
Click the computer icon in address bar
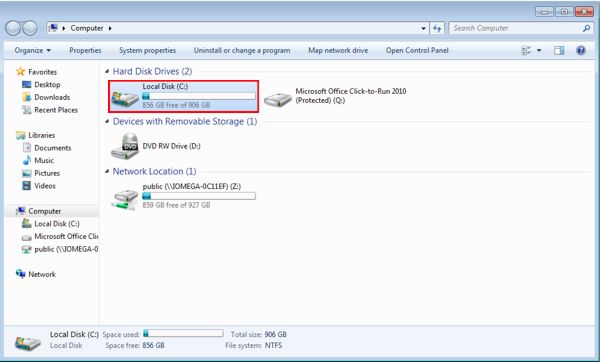point(54,28)
